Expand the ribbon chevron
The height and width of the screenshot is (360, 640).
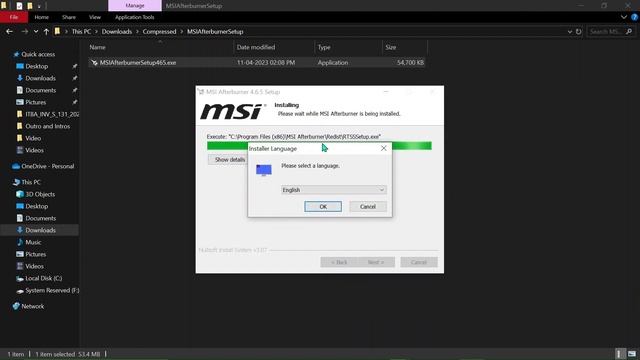624,17
